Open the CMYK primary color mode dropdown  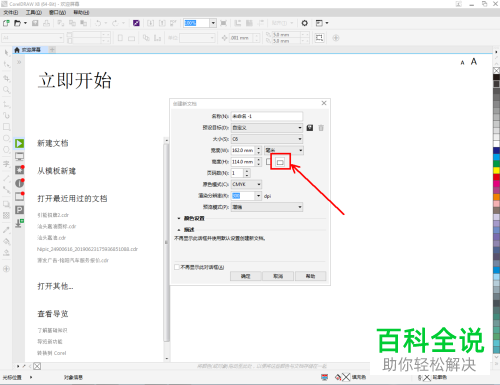(246, 184)
